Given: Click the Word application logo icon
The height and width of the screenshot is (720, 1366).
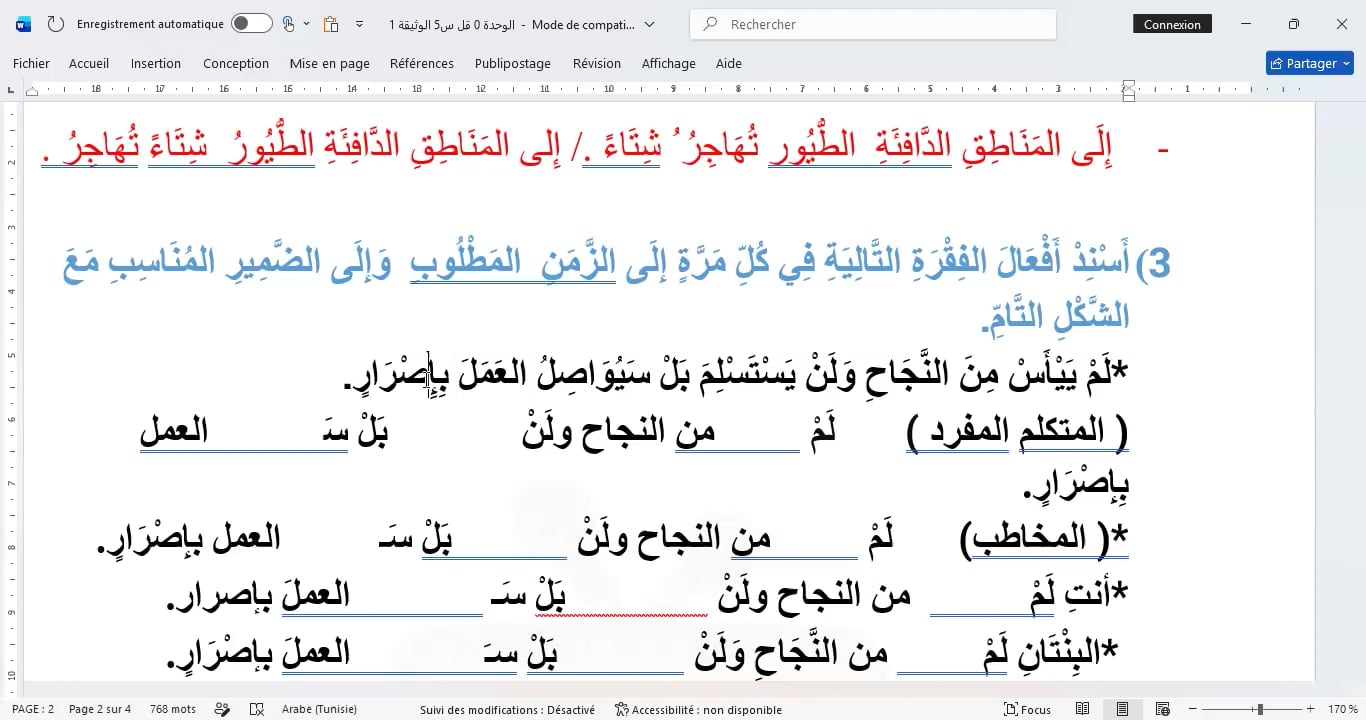Looking at the screenshot, I should (x=24, y=24).
